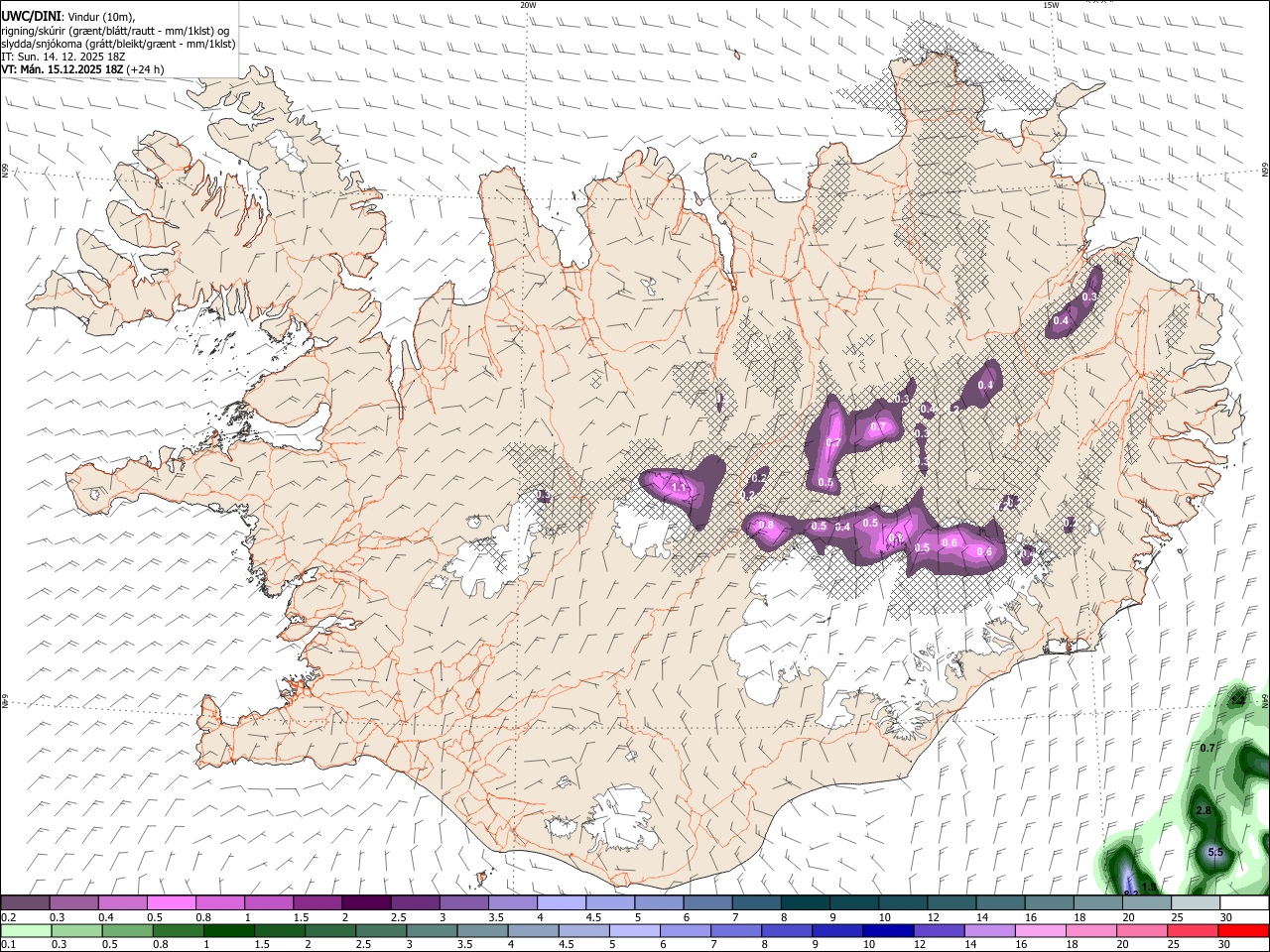Click the '7' label in the bottom legend row
This screenshot has height=952, width=1270.
713,944
